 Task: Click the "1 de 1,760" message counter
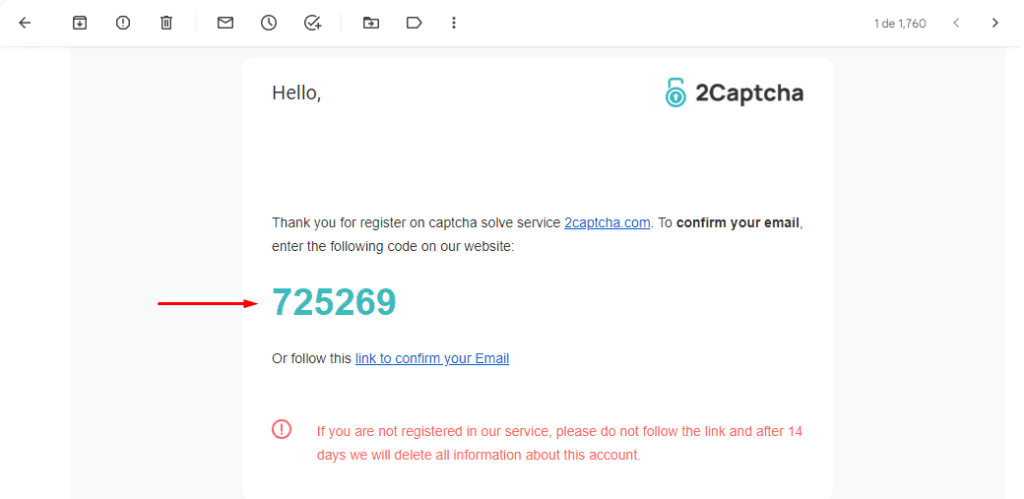(900, 23)
